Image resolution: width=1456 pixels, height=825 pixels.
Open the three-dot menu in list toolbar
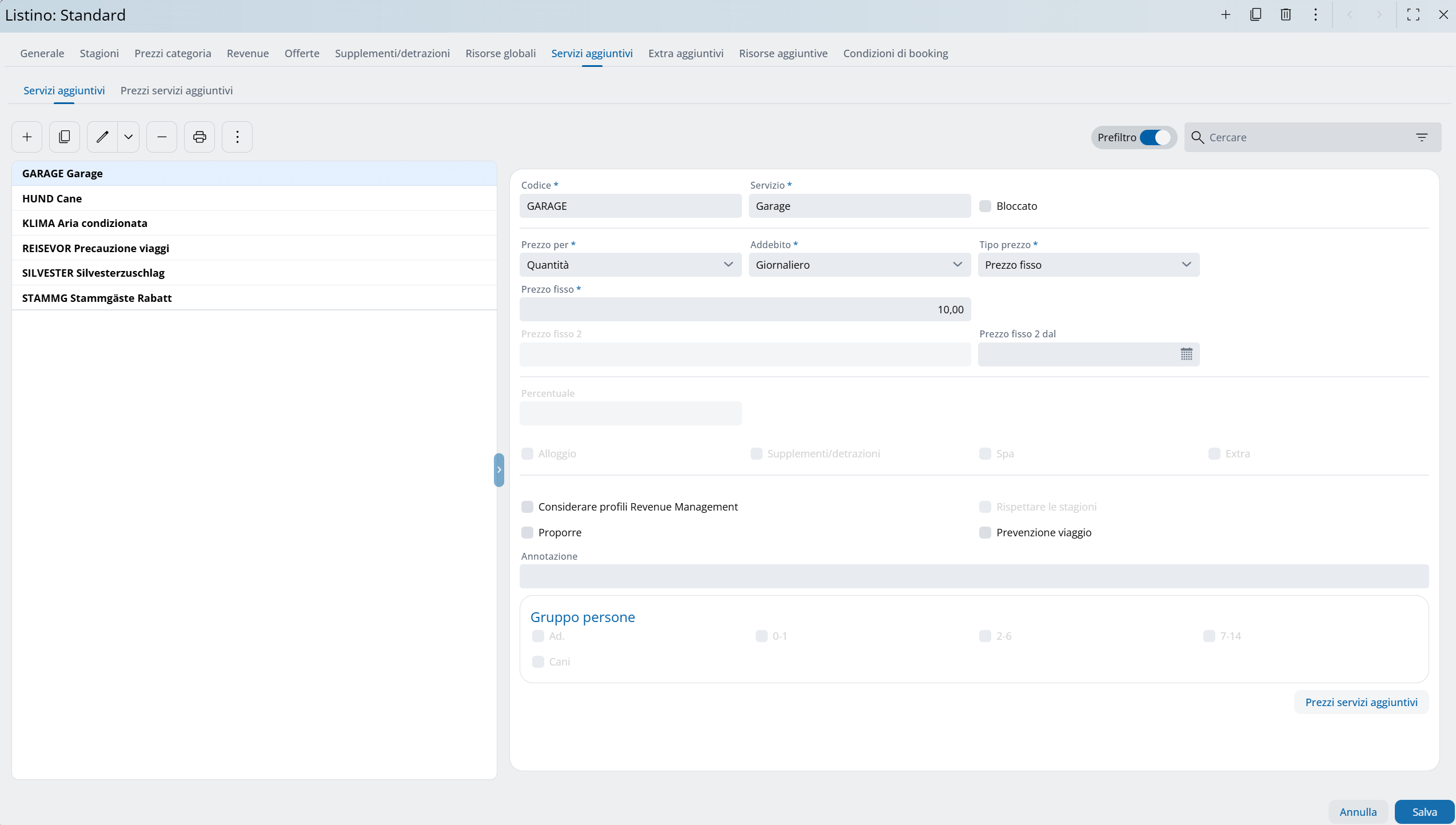pyautogui.click(x=237, y=137)
